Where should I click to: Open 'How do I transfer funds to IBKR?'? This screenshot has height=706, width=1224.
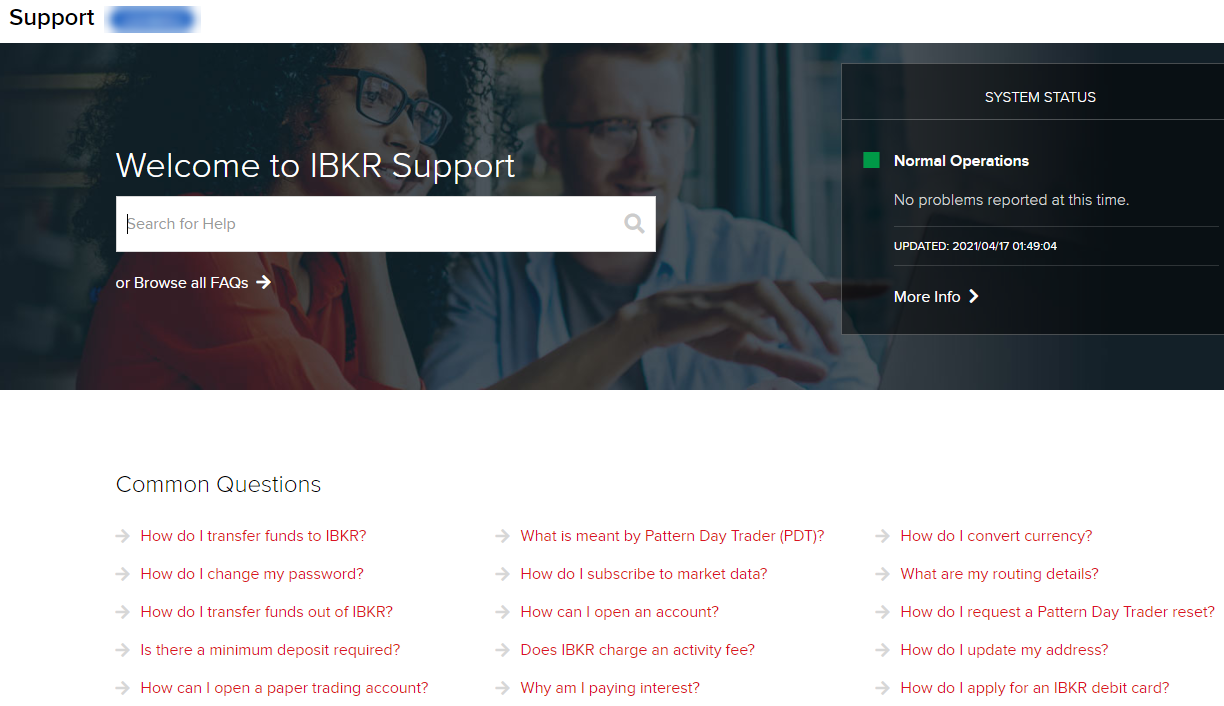pyautogui.click(x=254, y=536)
